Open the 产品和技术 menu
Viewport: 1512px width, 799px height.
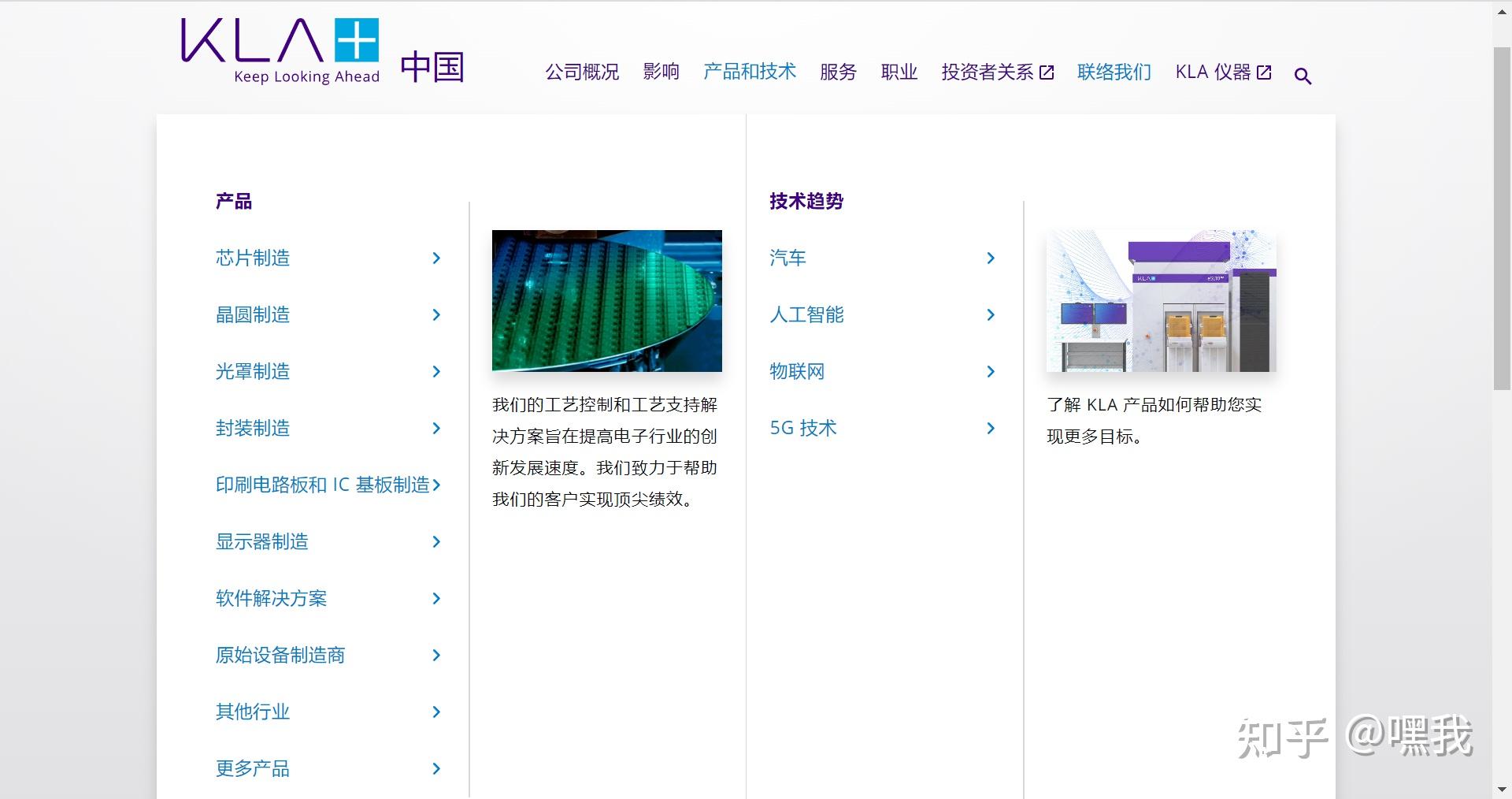tap(749, 72)
